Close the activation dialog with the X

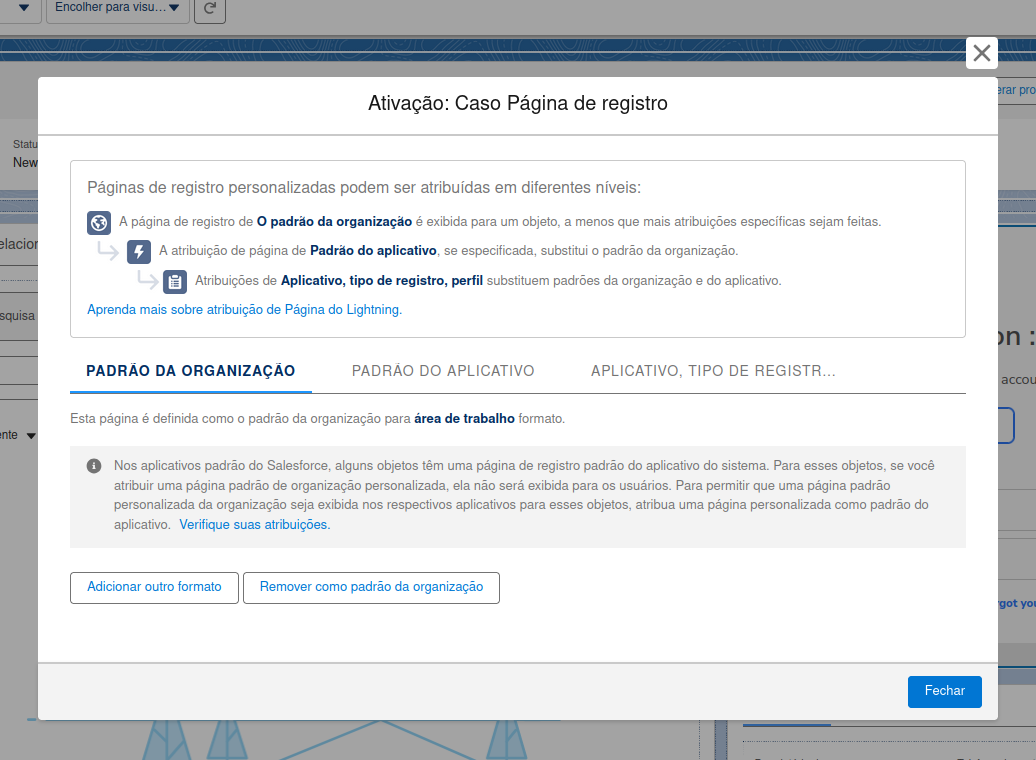point(981,53)
